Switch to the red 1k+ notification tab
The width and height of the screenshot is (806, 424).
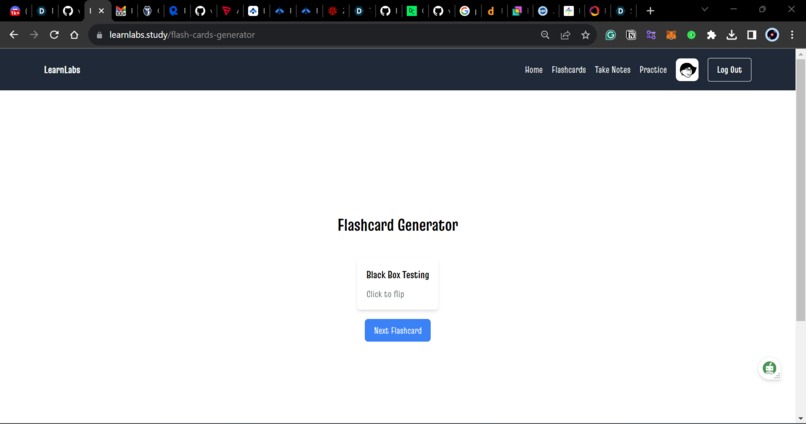click(15, 11)
